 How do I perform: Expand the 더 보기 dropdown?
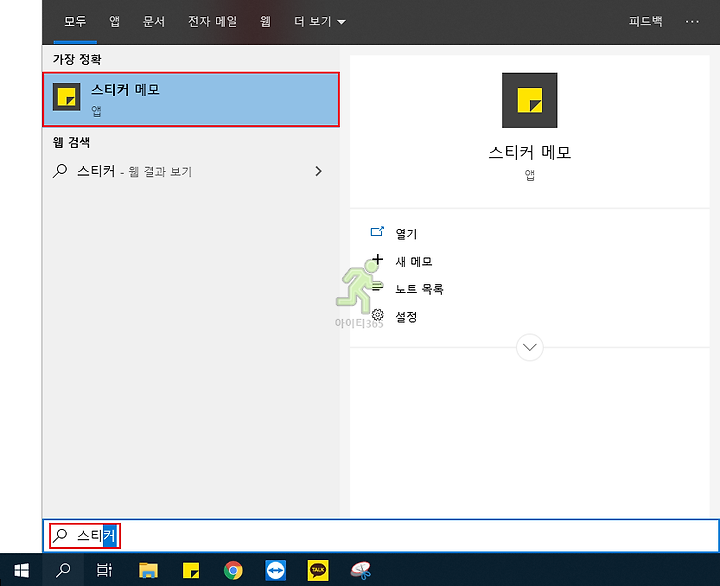320,21
